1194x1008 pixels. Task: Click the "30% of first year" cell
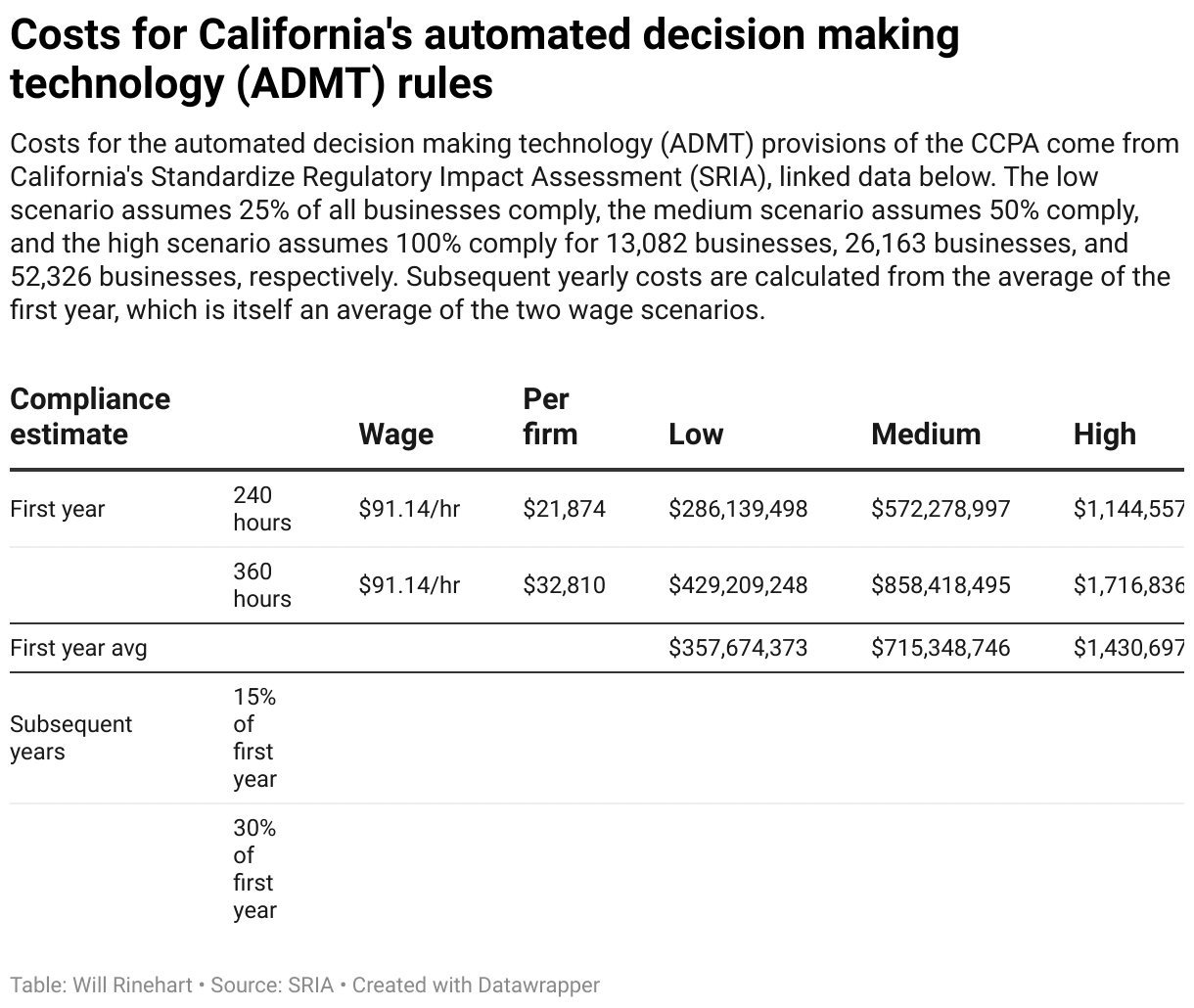pyautogui.click(x=254, y=869)
